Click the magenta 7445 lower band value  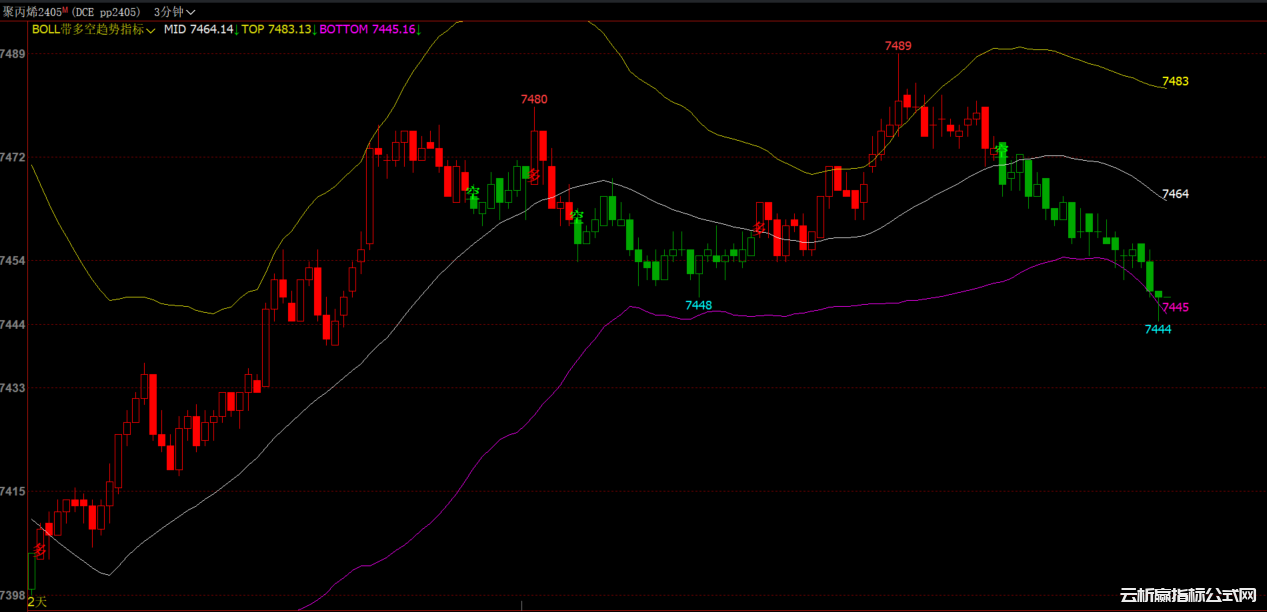[x=1176, y=307]
